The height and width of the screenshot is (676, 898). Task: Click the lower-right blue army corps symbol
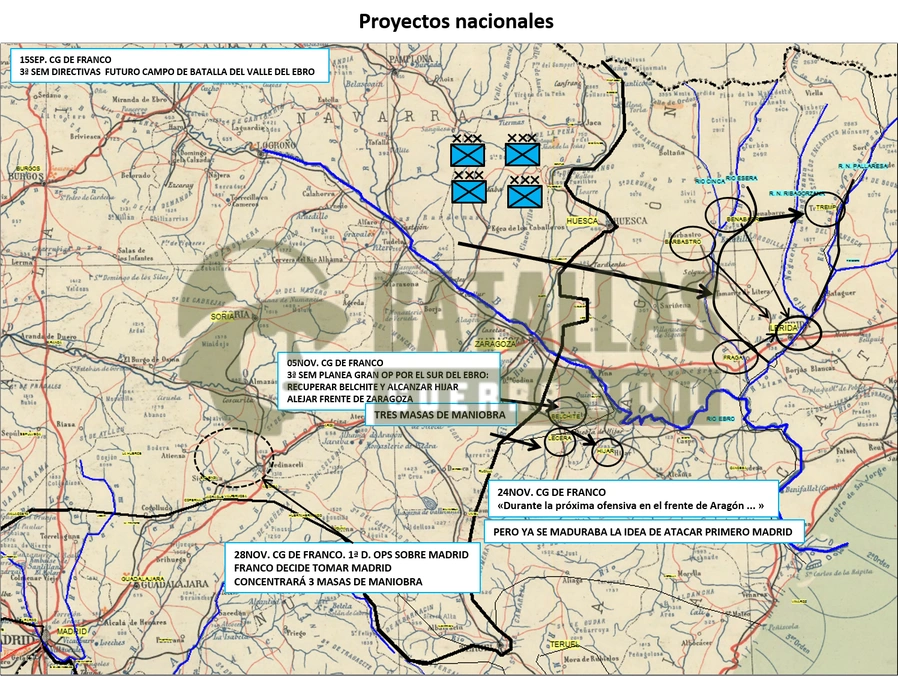(525, 192)
